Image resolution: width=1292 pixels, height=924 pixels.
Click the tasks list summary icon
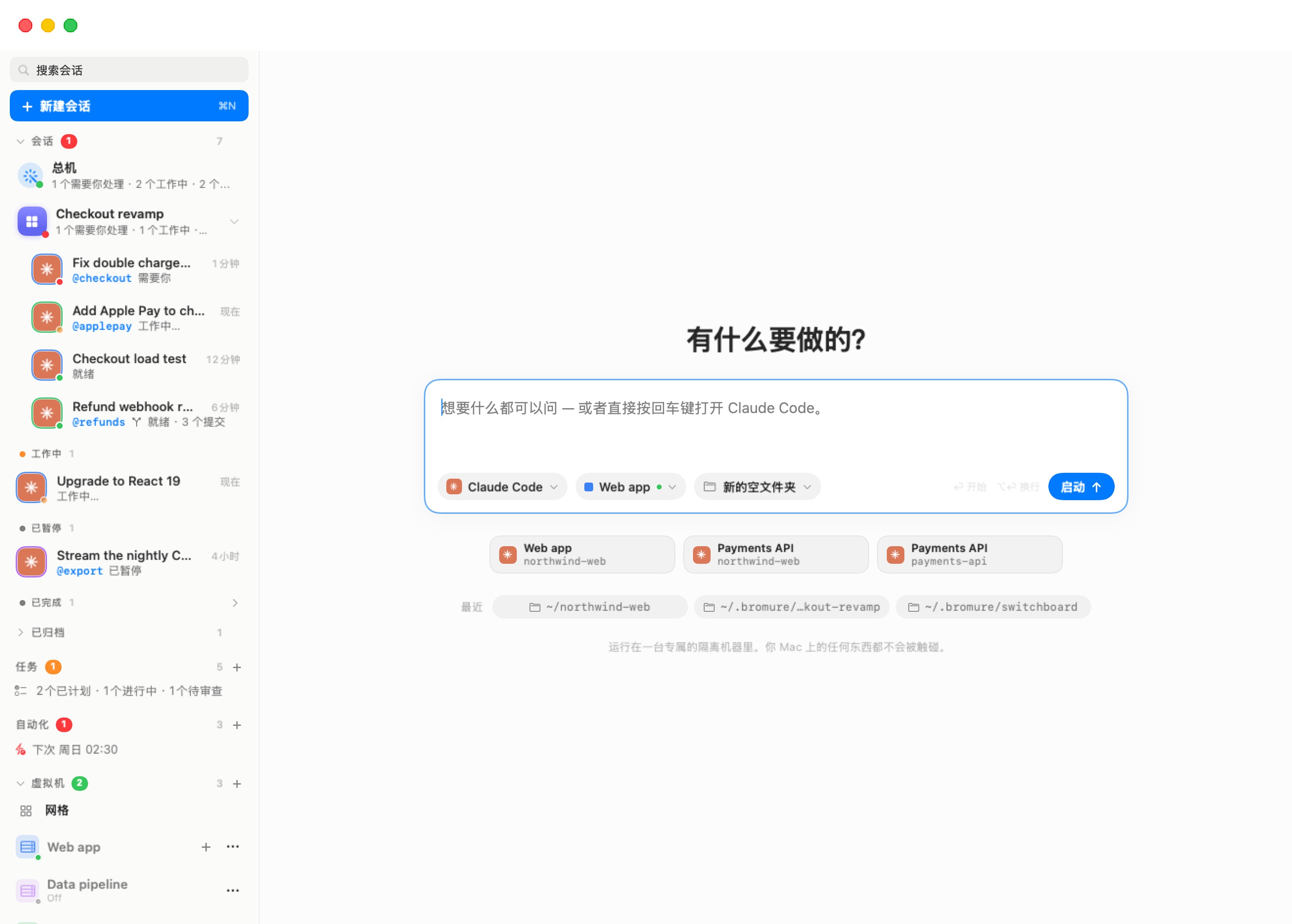point(21,691)
